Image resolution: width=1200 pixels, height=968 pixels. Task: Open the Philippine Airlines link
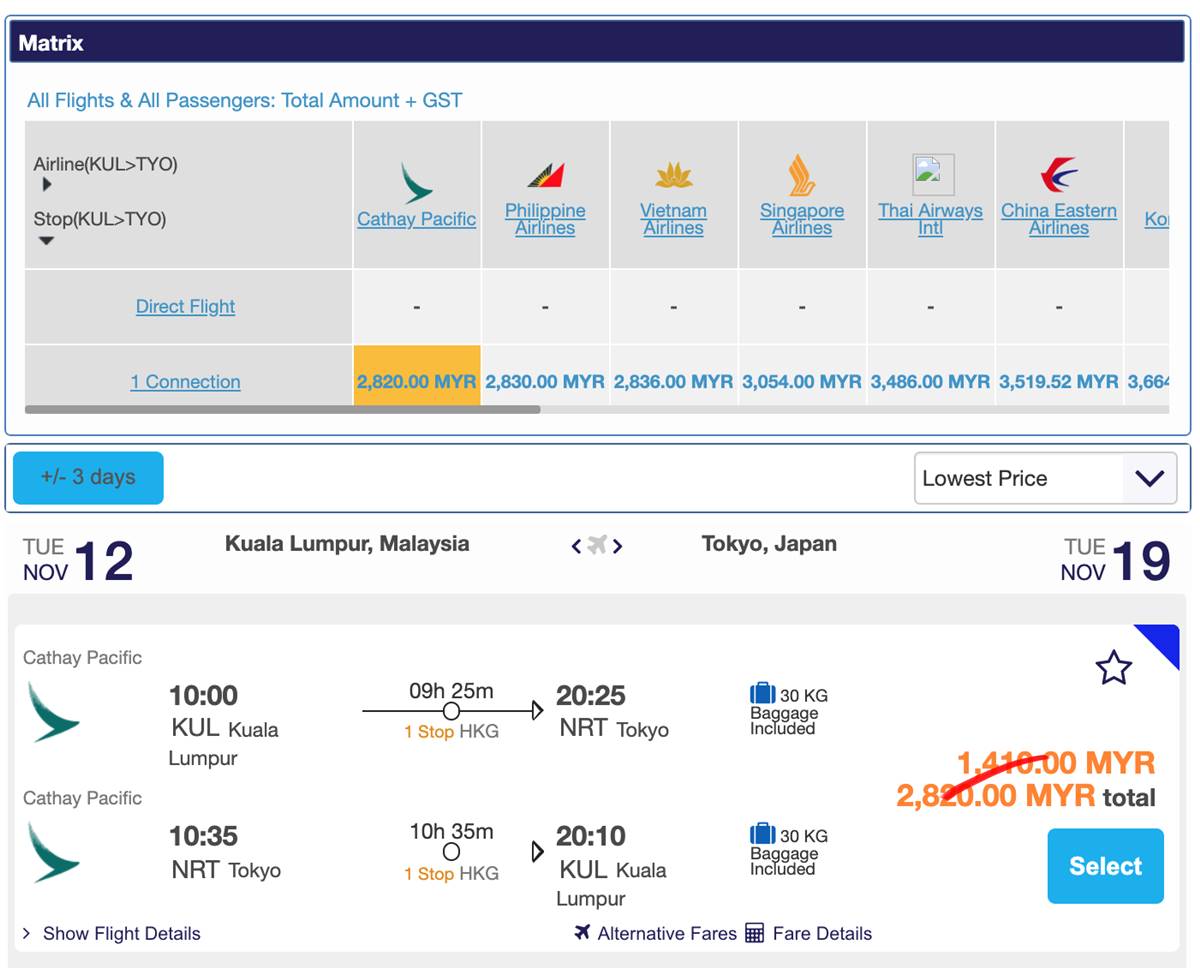point(545,219)
